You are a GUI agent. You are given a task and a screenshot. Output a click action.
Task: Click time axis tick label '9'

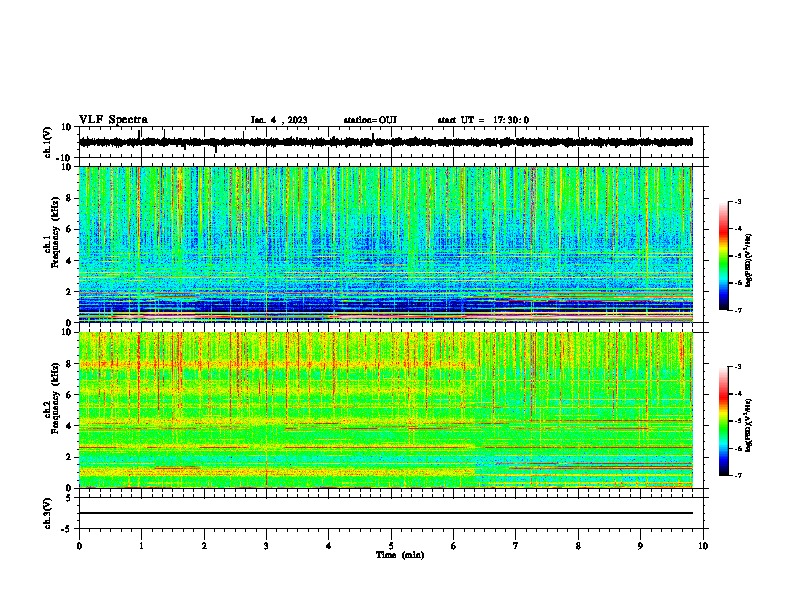point(640,546)
